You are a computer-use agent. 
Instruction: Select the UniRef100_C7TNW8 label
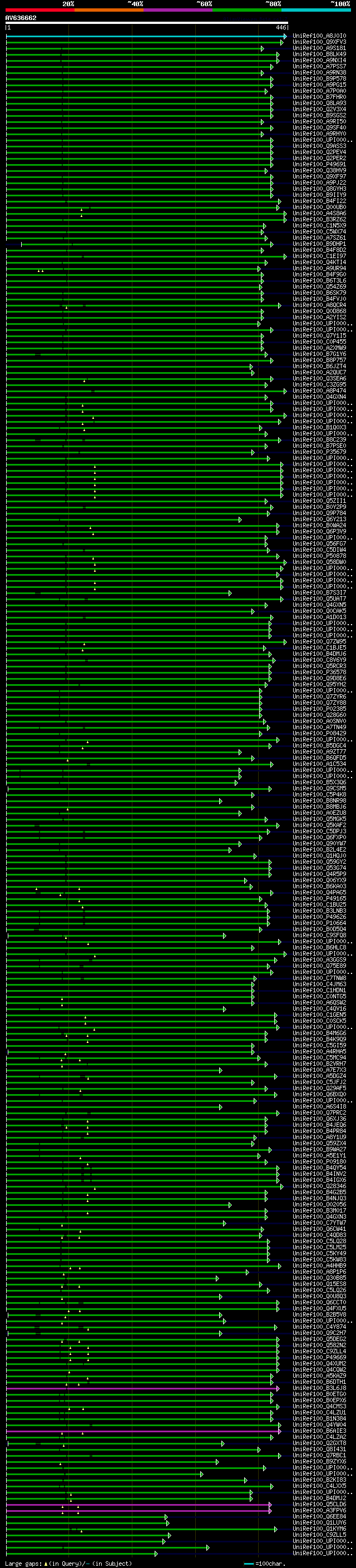tap(319, 978)
